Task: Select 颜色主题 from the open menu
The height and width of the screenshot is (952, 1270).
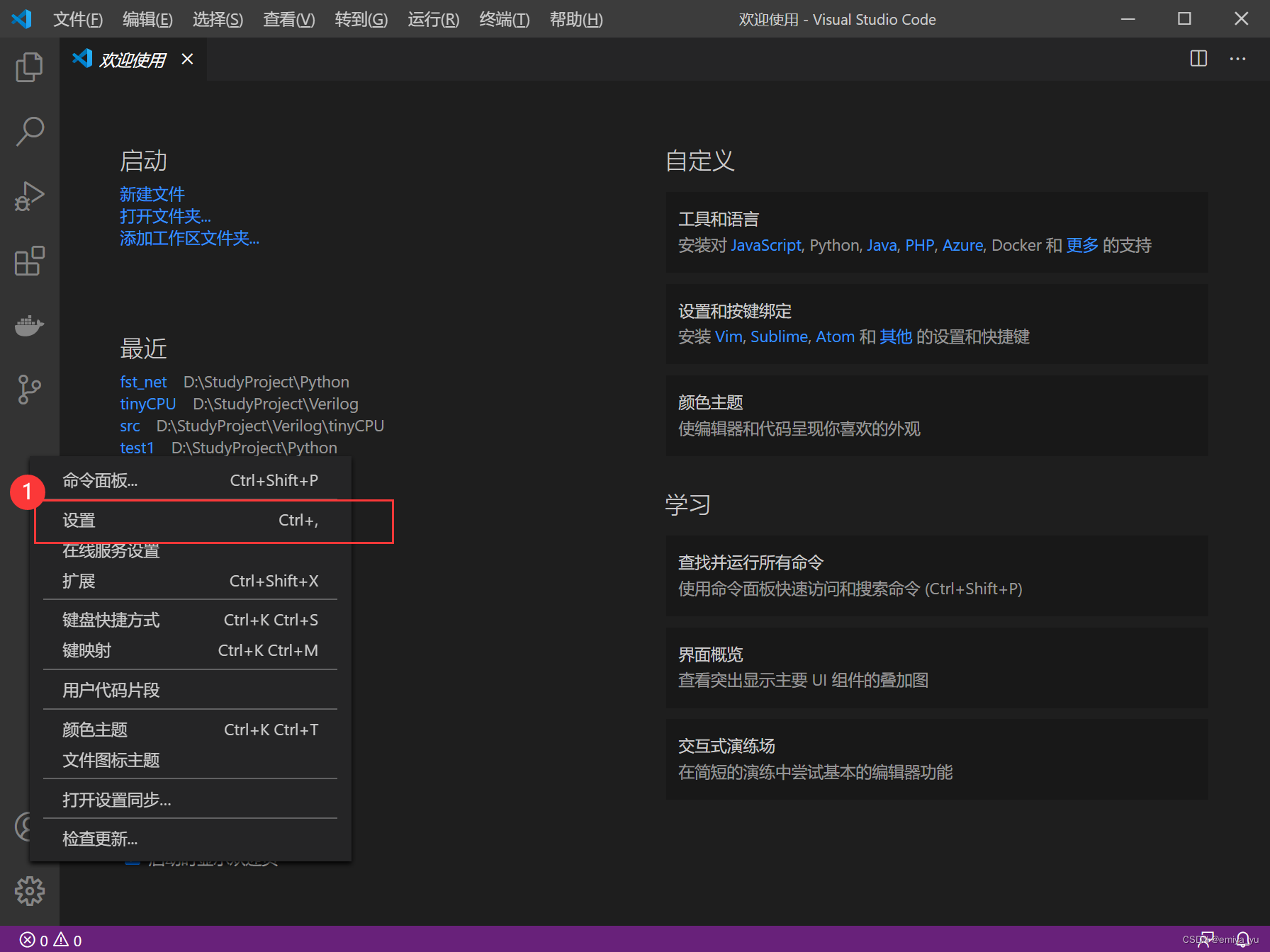Action: (94, 730)
